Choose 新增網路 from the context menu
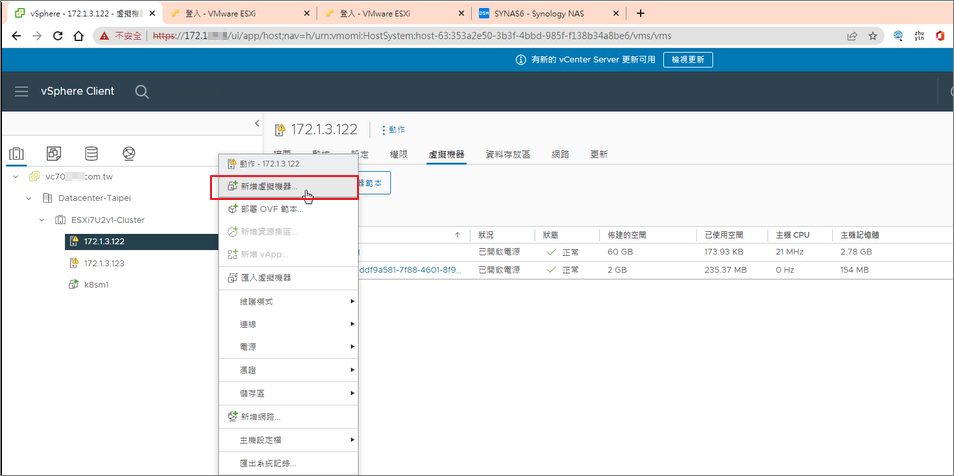Image resolution: width=954 pixels, height=476 pixels. tap(288, 416)
